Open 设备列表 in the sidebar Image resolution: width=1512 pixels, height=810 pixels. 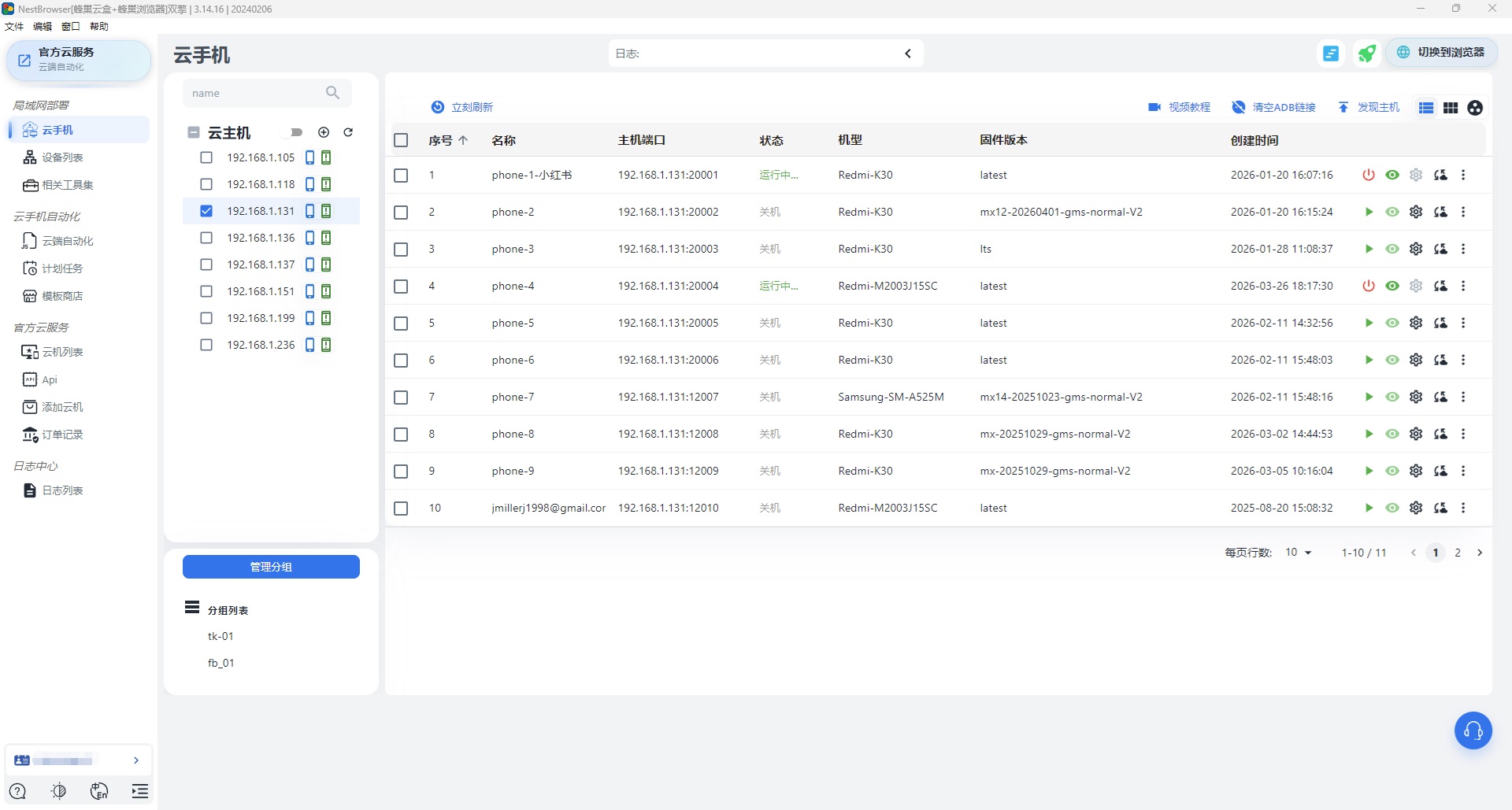pos(62,157)
